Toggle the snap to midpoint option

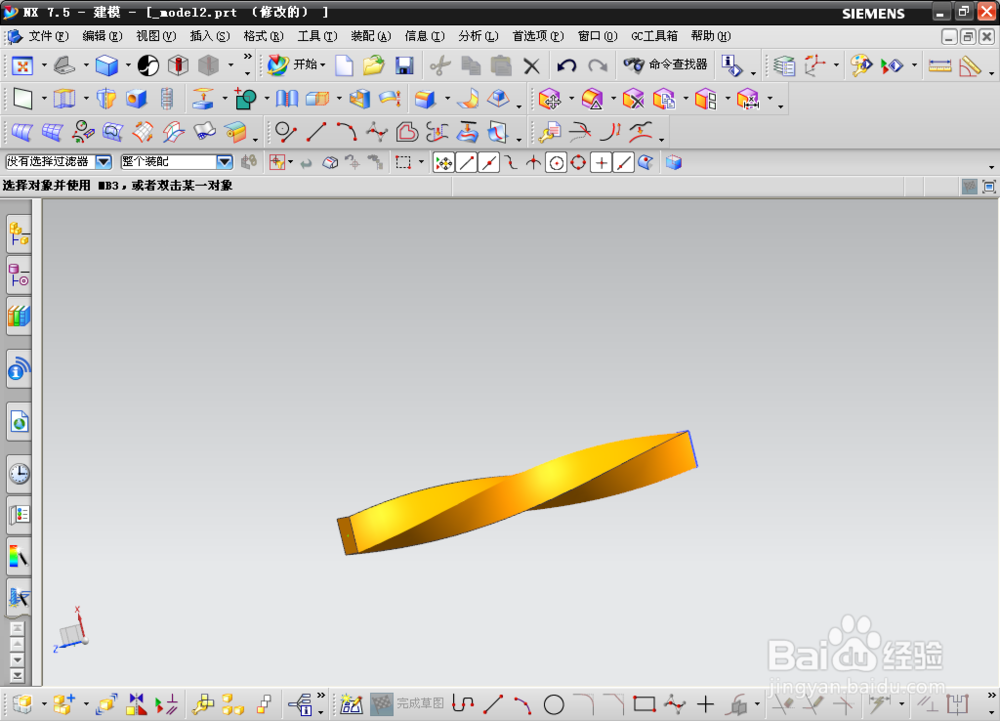coord(489,163)
